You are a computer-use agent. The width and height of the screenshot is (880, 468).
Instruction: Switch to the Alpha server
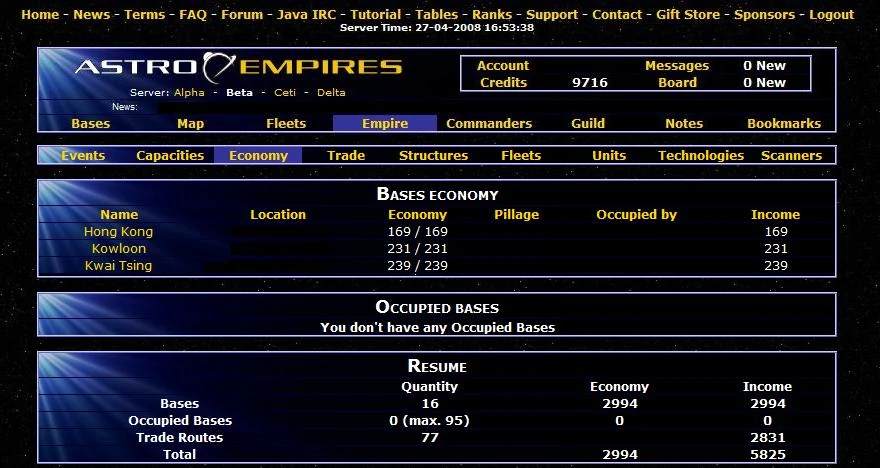(x=189, y=93)
